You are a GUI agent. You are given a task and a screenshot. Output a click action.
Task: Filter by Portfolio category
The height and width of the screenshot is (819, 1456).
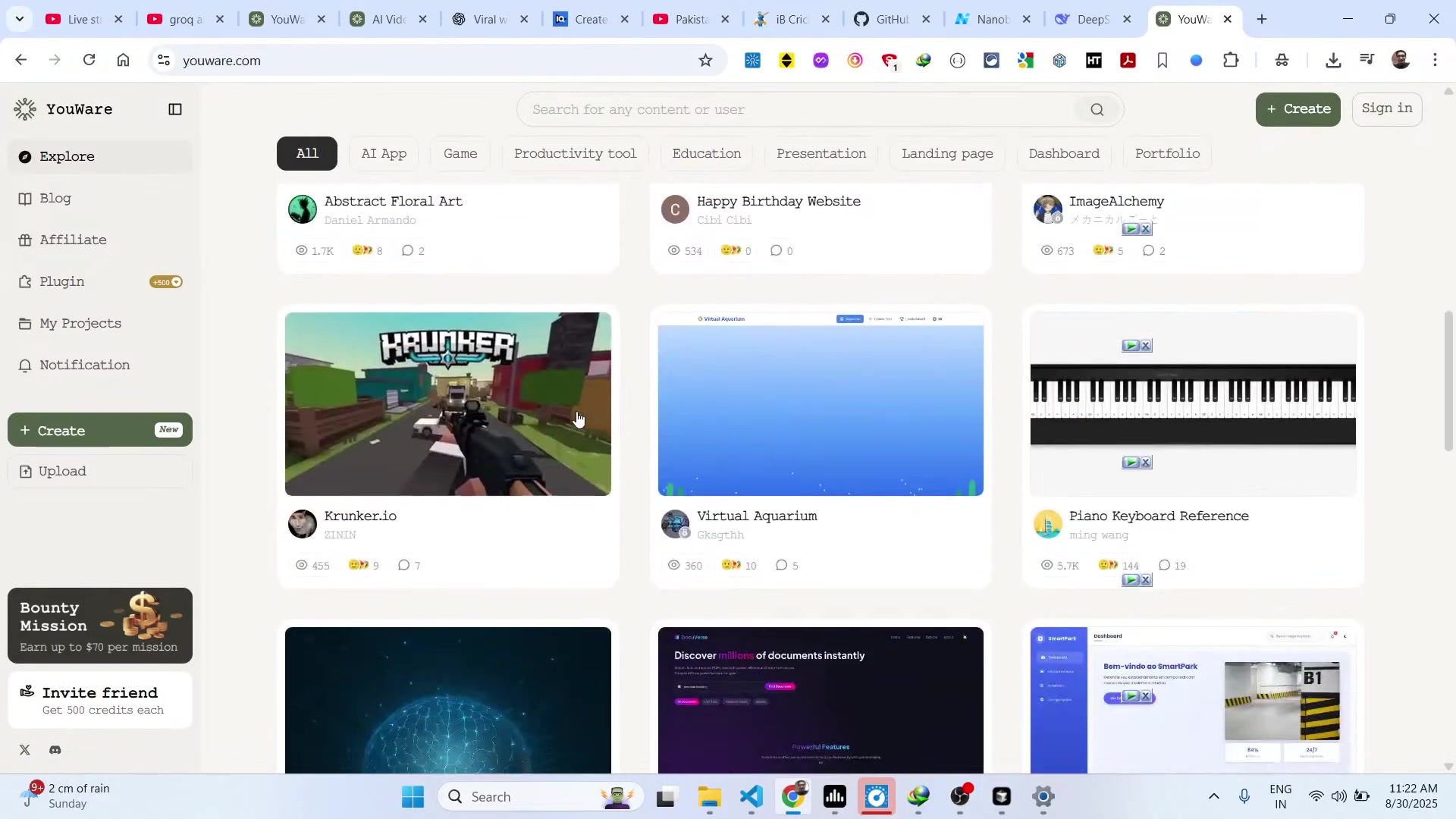pyautogui.click(x=1168, y=153)
